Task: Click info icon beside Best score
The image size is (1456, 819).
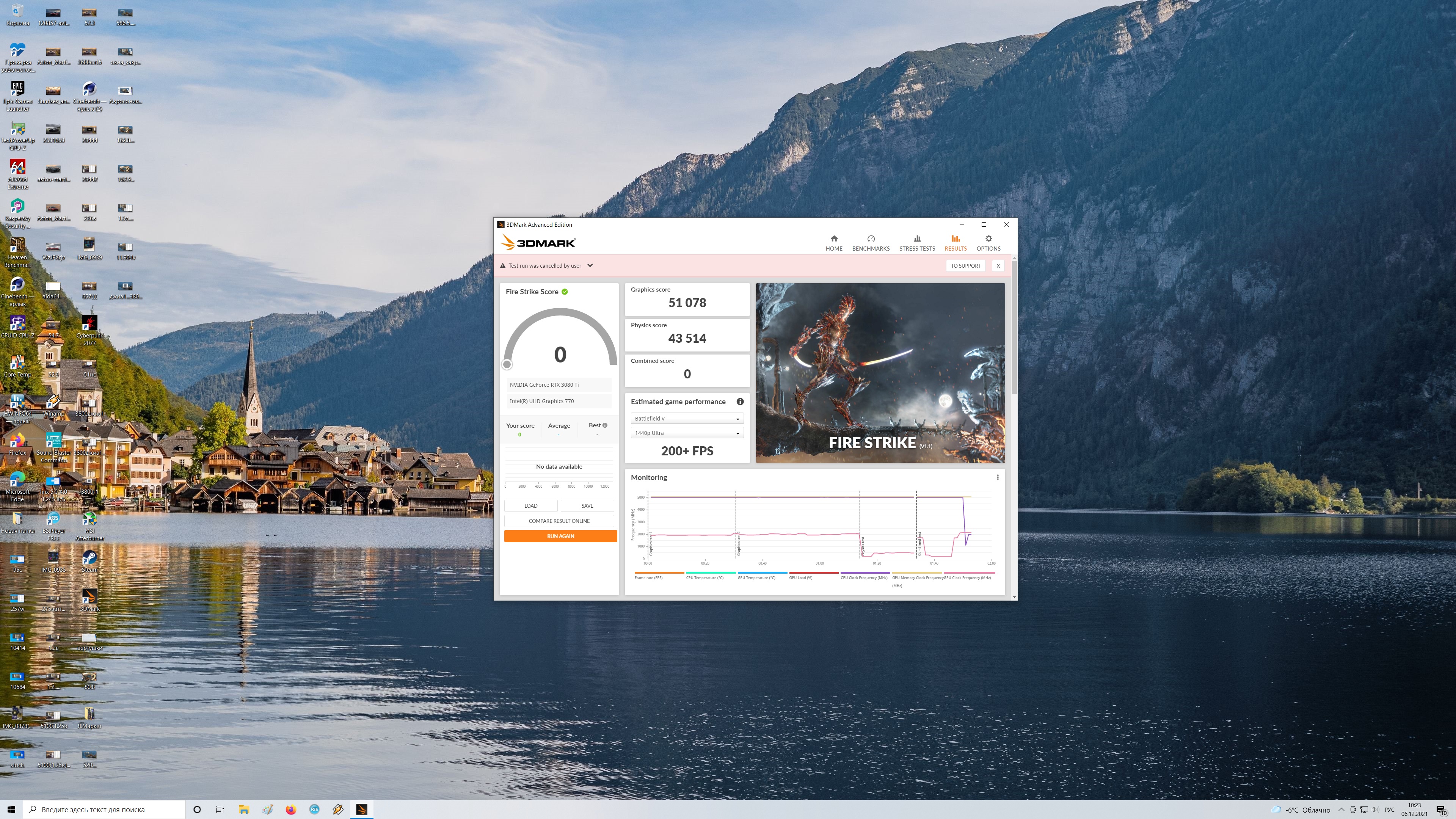Action: pyautogui.click(x=605, y=425)
